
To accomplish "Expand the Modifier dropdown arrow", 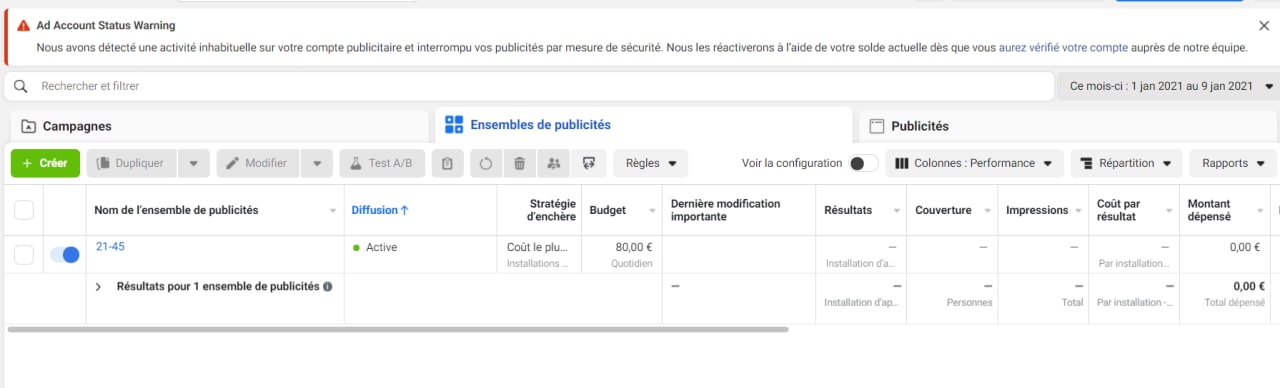I will point(316,163).
